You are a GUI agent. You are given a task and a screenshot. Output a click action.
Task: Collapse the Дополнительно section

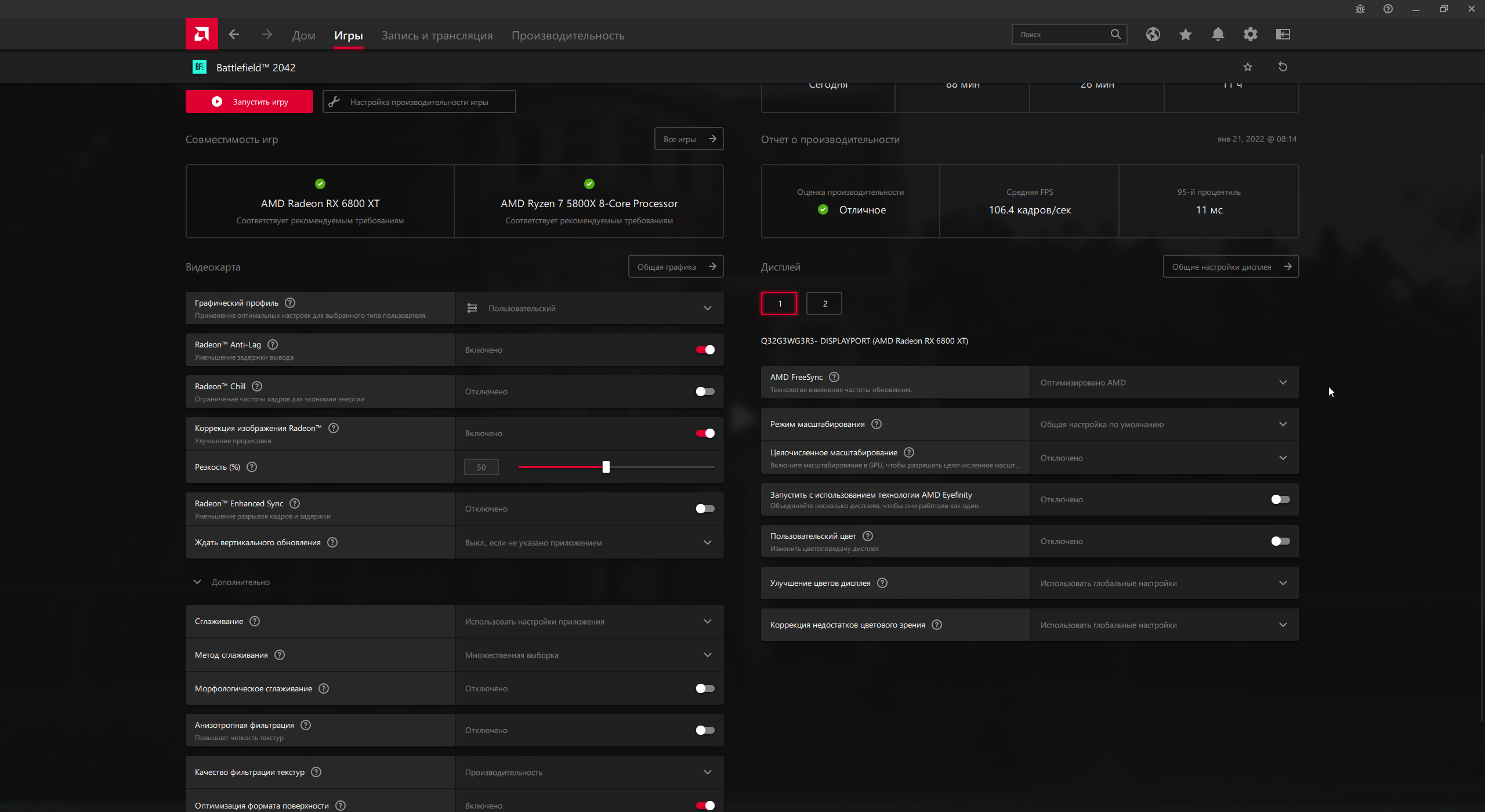pyautogui.click(x=197, y=582)
